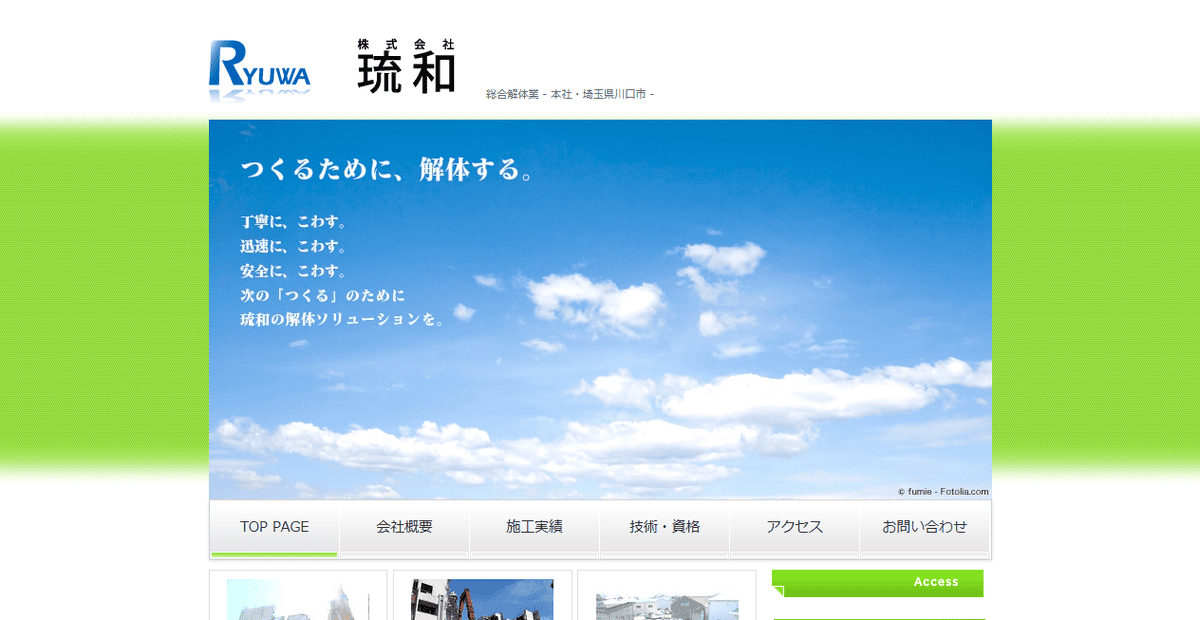Switch to the 会社概要 tab

[x=404, y=527]
